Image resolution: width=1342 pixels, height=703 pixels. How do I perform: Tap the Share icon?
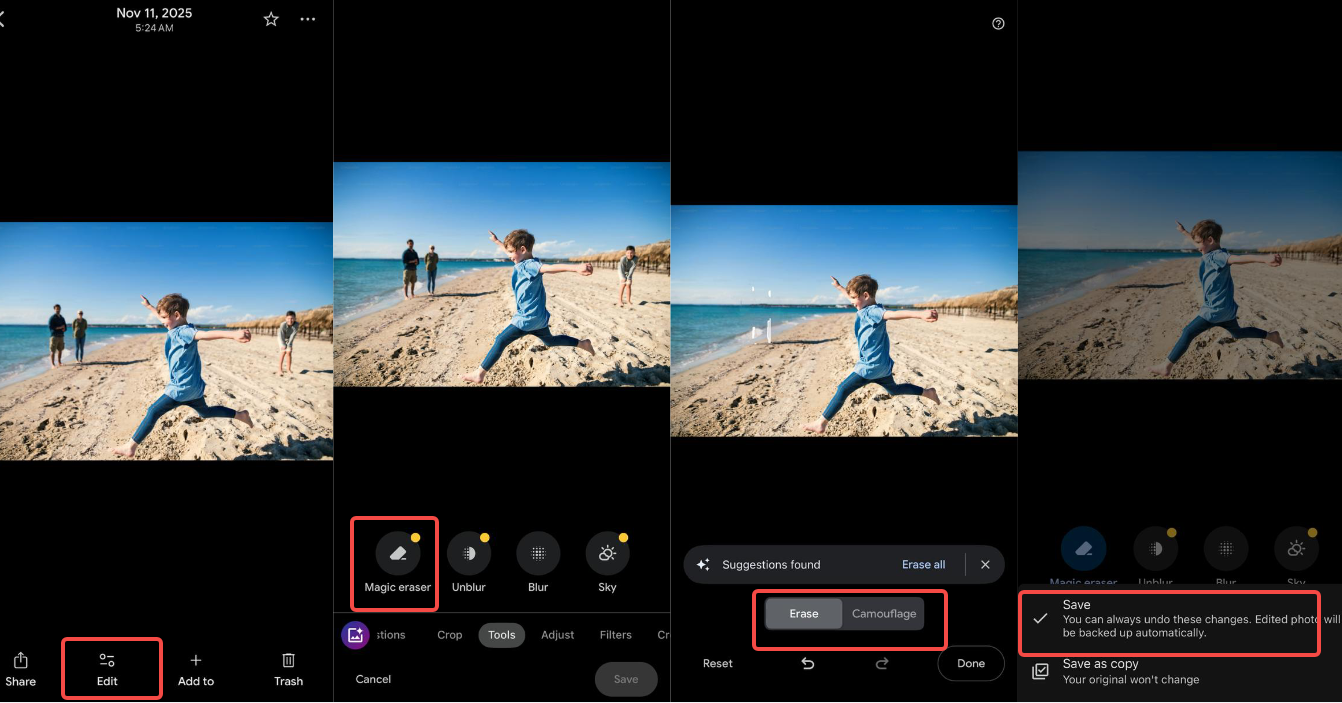point(20,661)
